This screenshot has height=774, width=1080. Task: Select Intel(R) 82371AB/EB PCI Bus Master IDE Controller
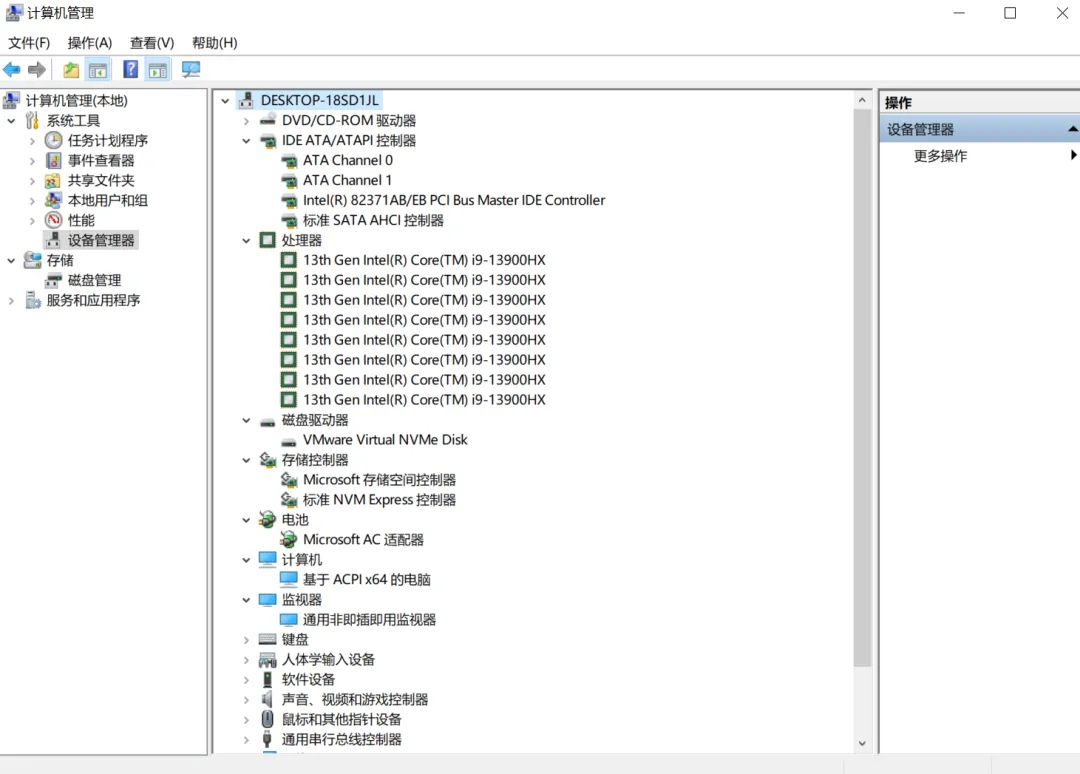coord(454,200)
